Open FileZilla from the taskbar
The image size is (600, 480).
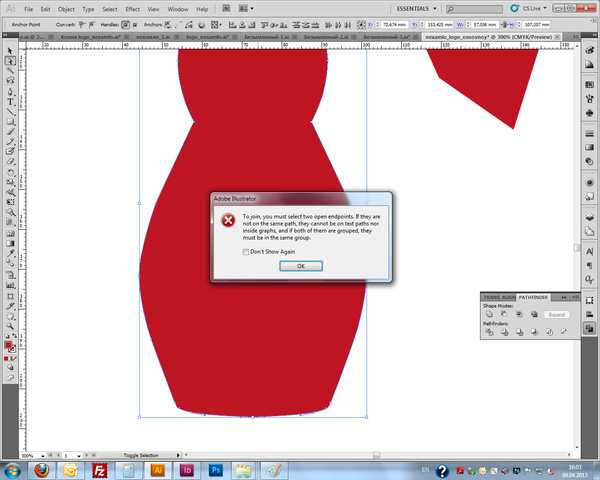(x=99, y=470)
